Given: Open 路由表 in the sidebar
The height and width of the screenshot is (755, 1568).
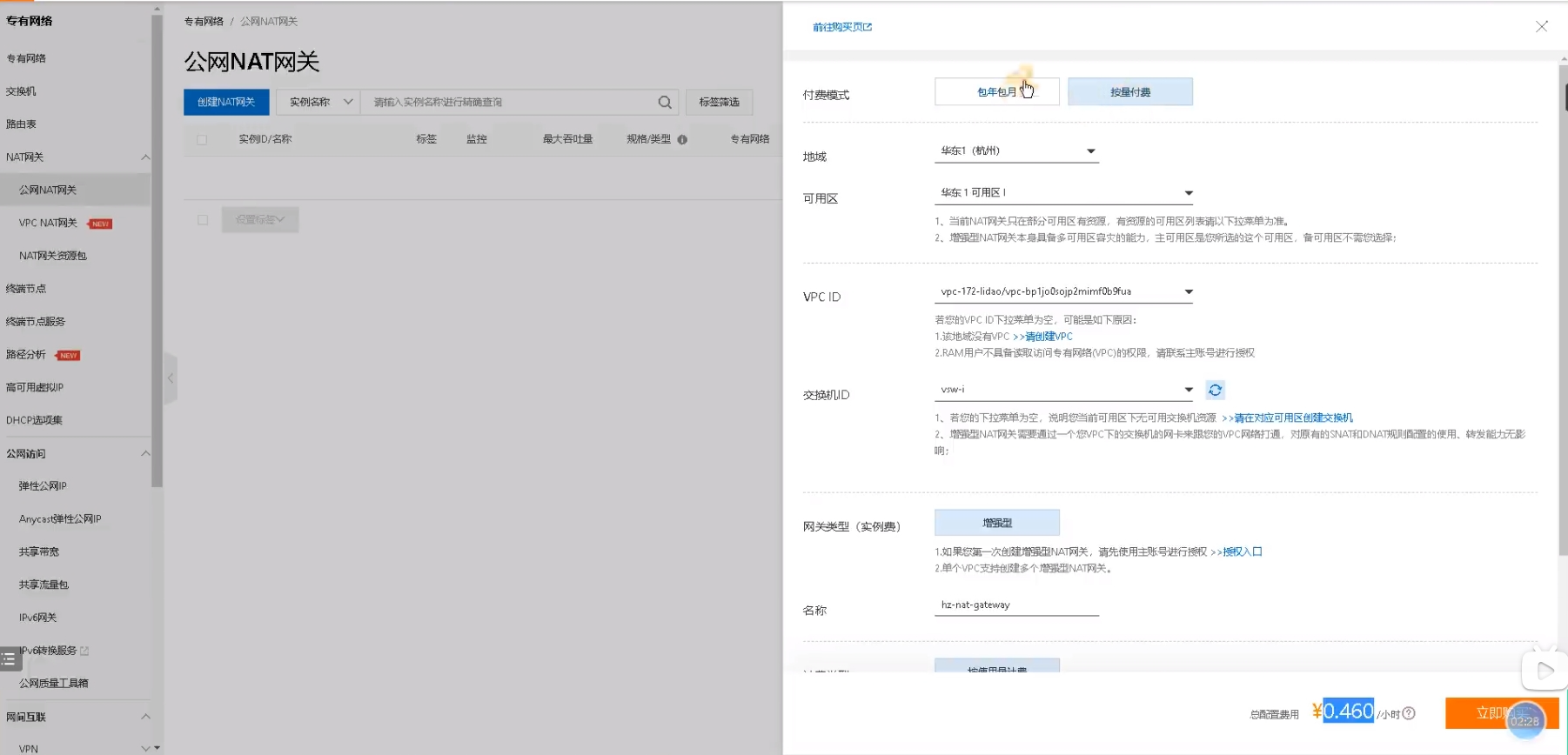Looking at the screenshot, I should pos(22,124).
